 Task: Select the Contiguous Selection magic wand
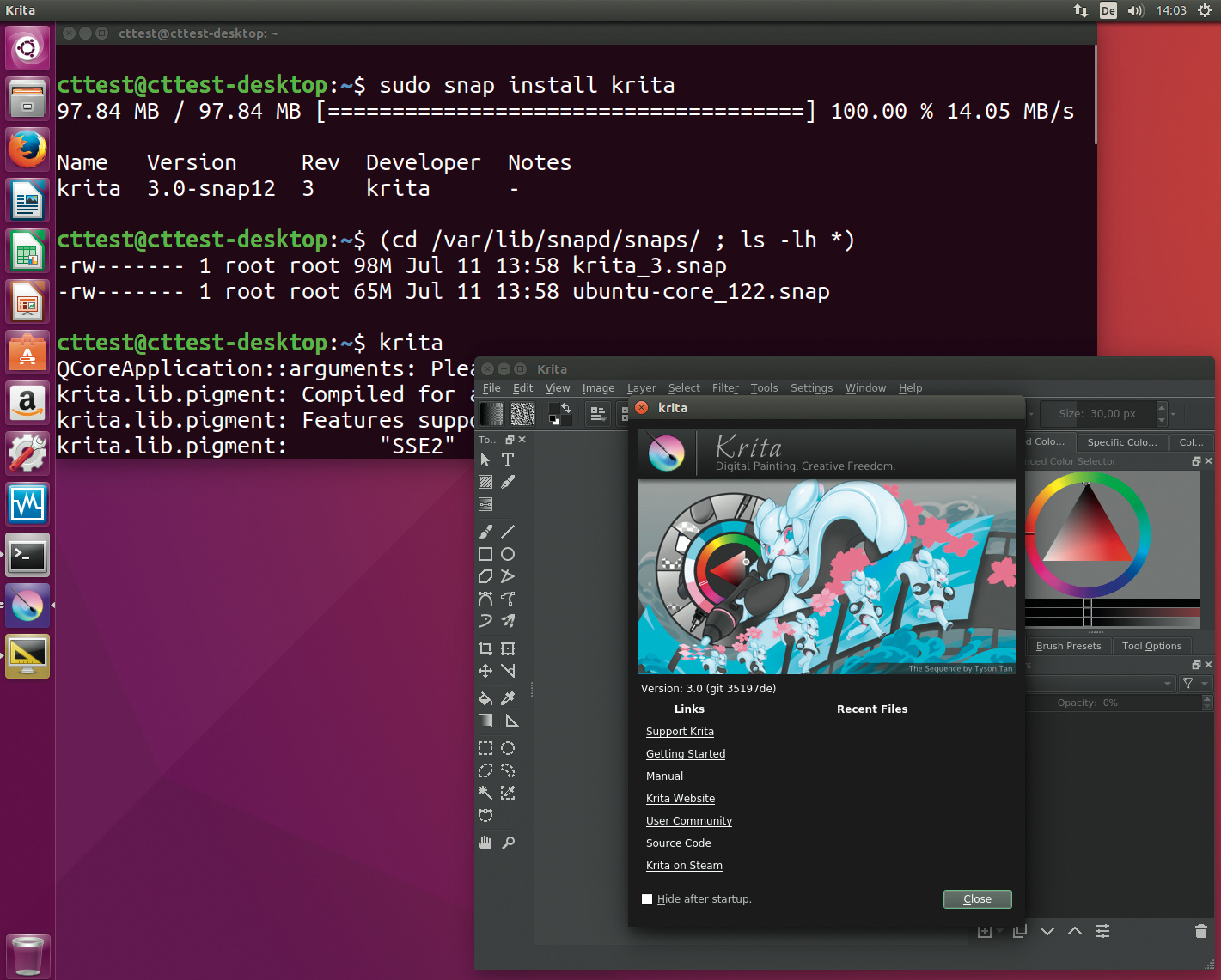click(485, 793)
